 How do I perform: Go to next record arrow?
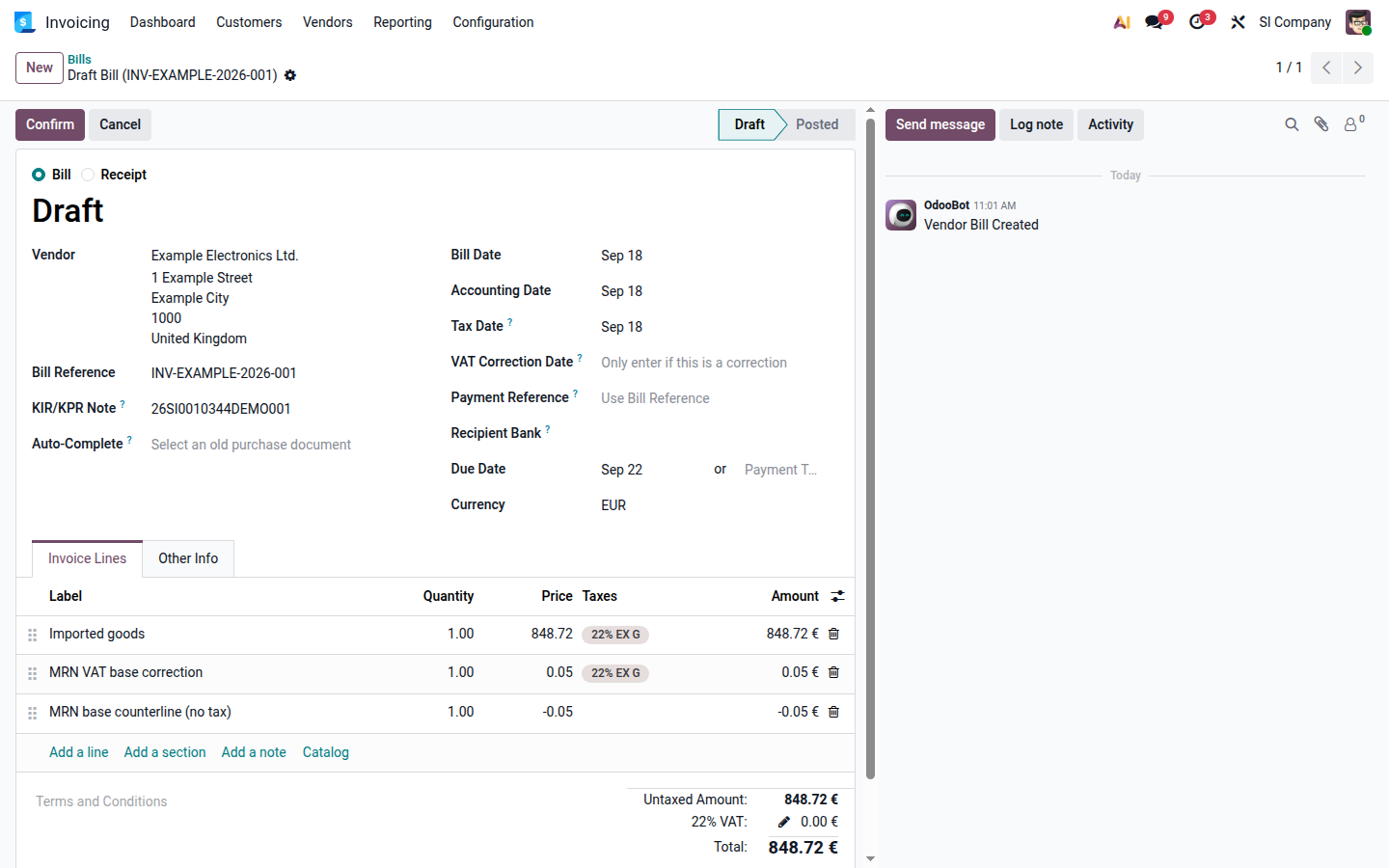(1357, 68)
